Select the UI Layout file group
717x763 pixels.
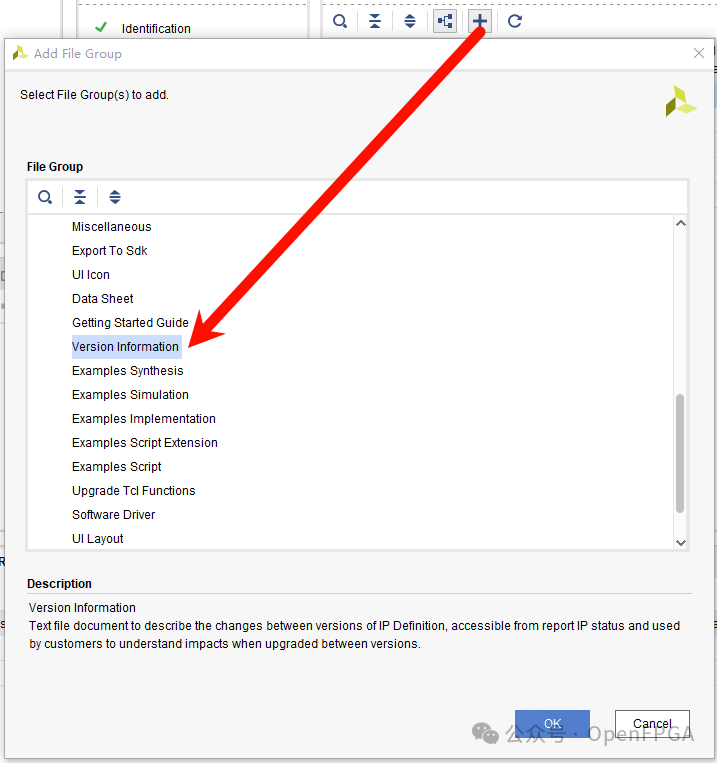point(97,539)
